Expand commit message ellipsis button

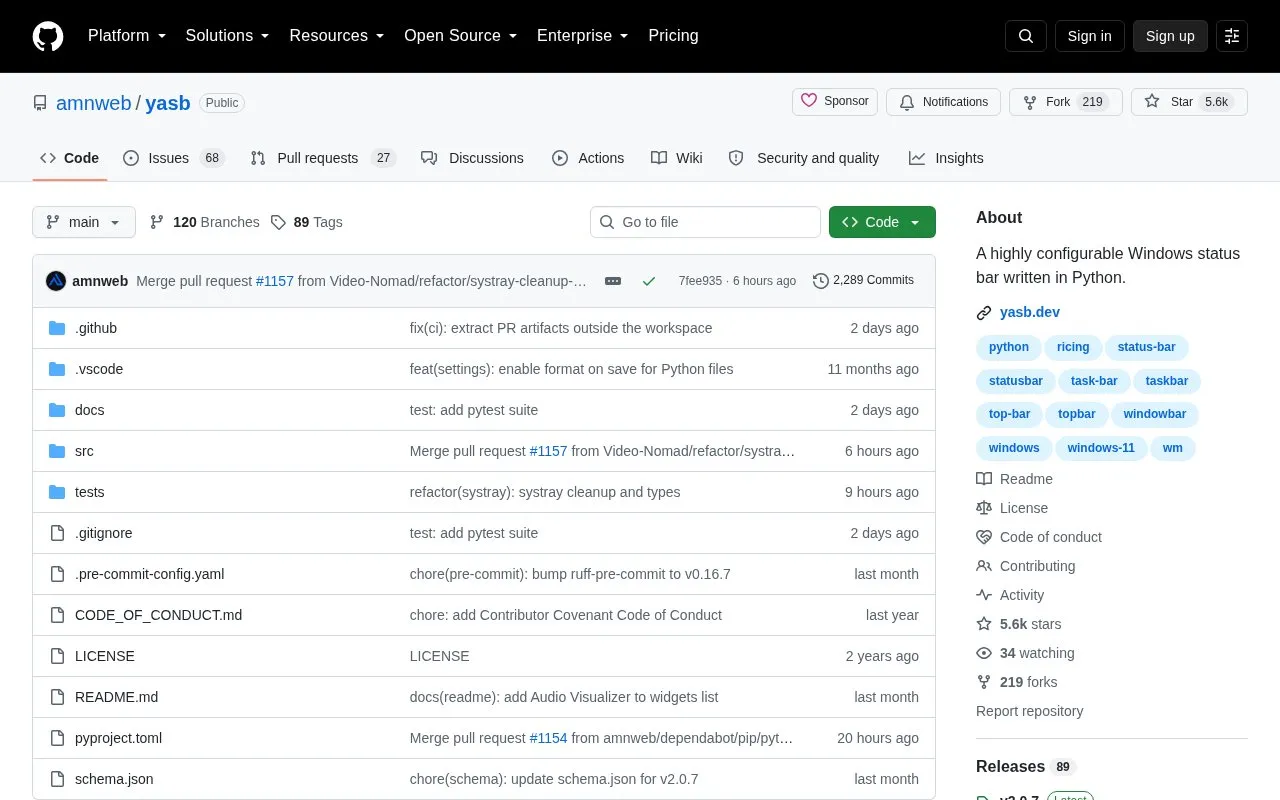coord(613,281)
